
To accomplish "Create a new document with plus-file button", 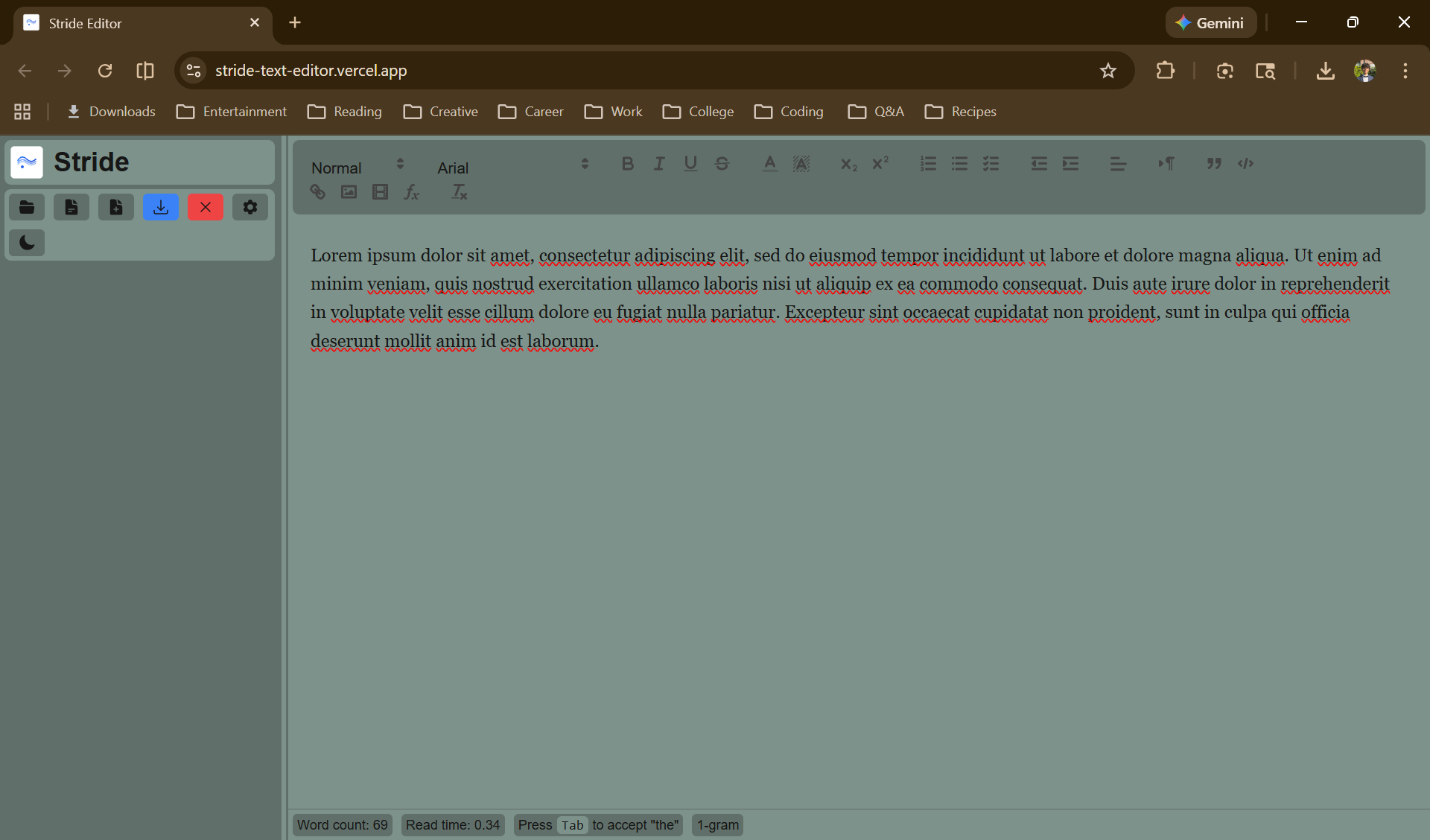I will coord(116,207).
